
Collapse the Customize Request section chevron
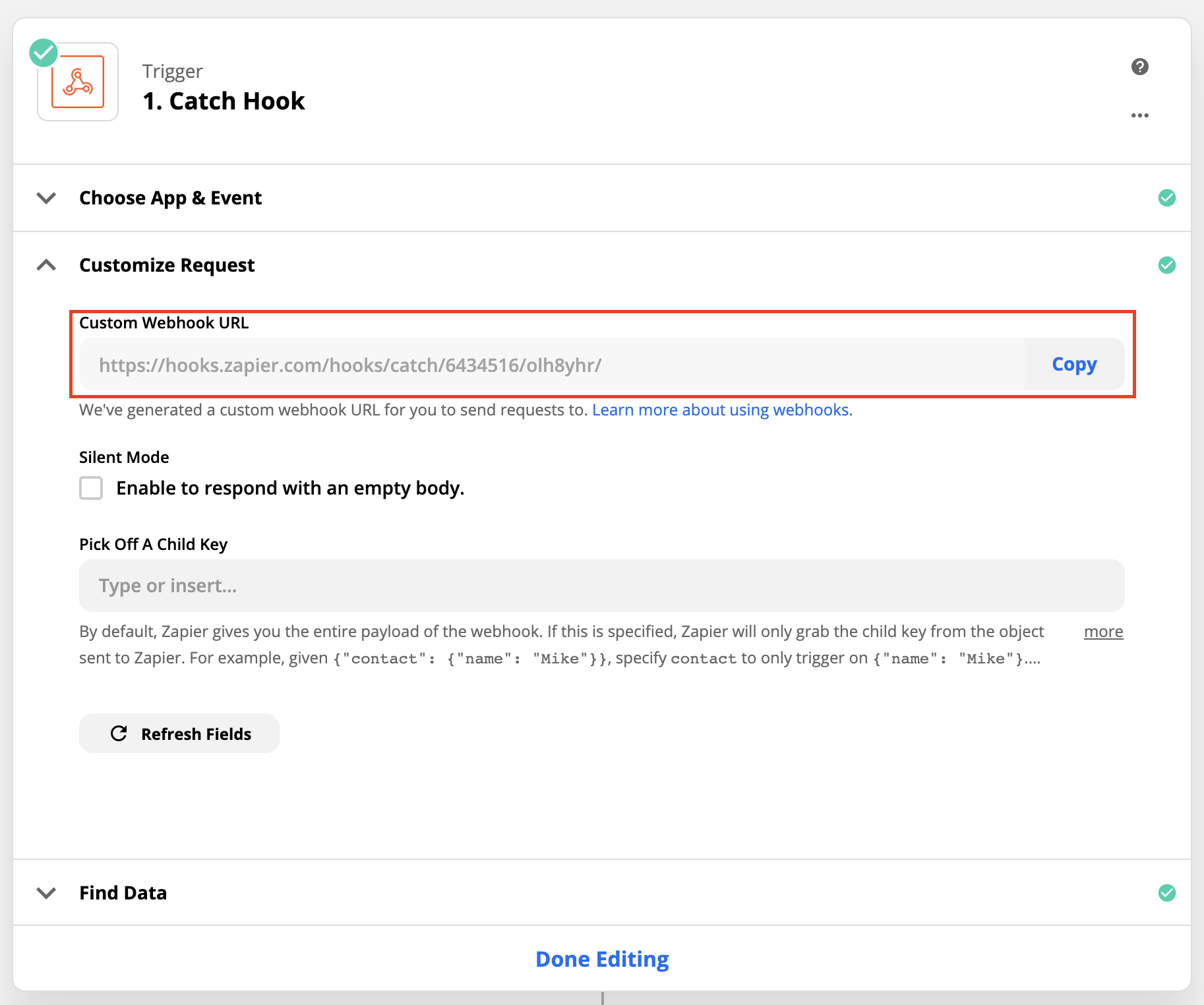pos(46,265)
